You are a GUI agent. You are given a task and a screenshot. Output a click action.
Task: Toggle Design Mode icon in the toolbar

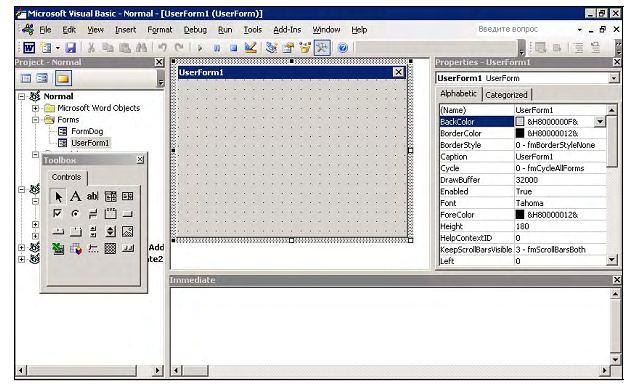pos(251,48)
